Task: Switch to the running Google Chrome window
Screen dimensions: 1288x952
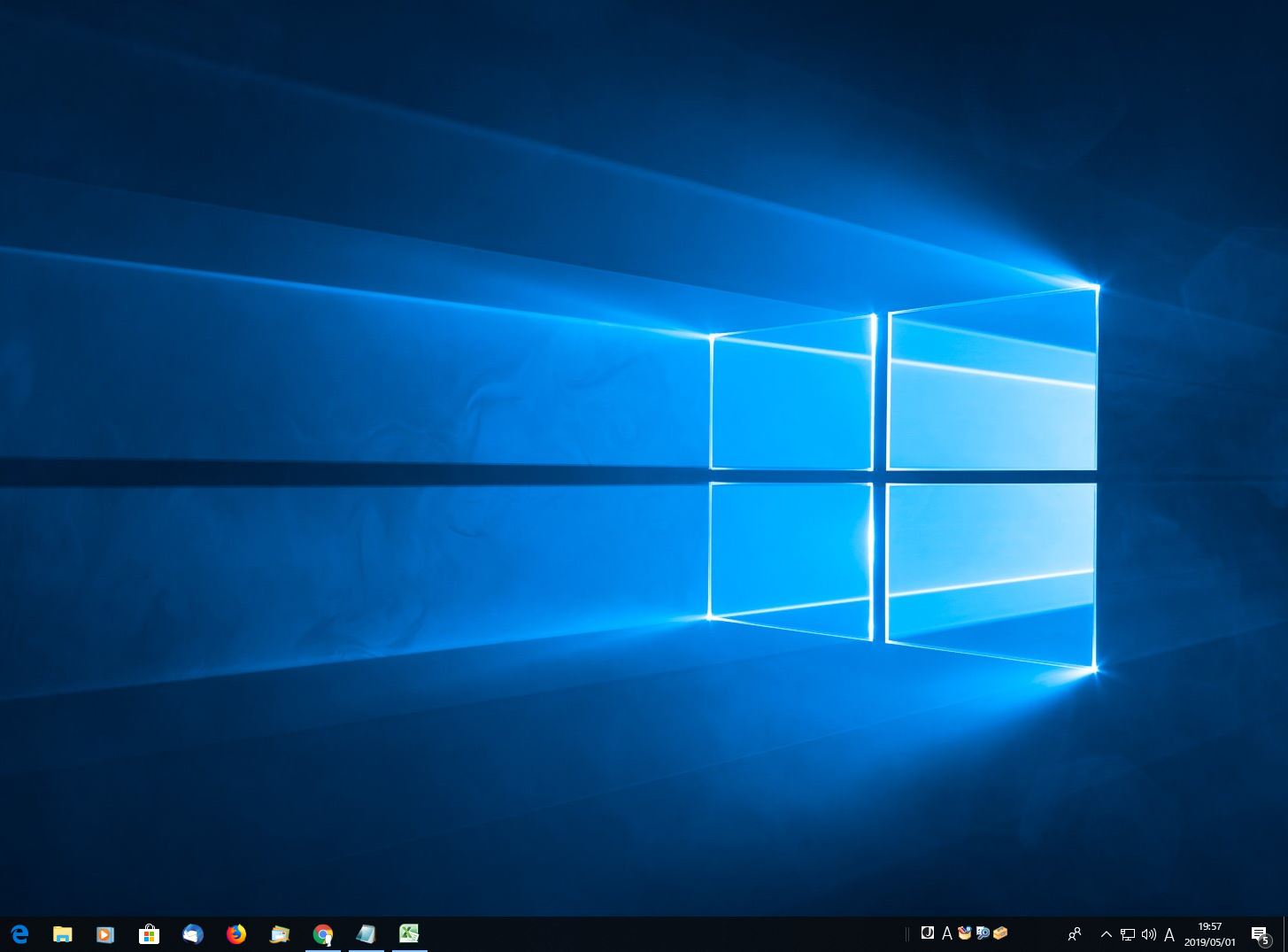Action: tap(323, 933)
